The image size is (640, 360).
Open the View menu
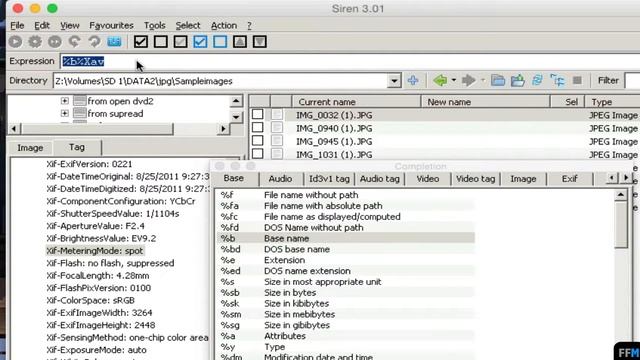click(x=70, y=25)
